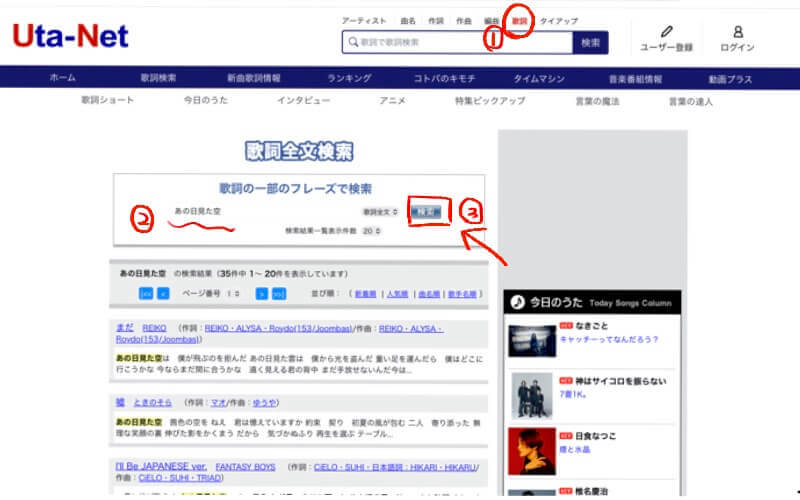The height and width of the screenshot is (500, 800).
Task: Select the 曲名 search type tab
Action: pos(408,21)
